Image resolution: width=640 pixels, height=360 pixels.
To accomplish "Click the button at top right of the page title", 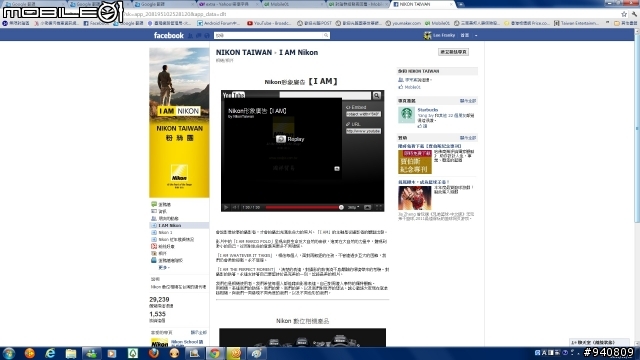I will click(x=453, y=52).
